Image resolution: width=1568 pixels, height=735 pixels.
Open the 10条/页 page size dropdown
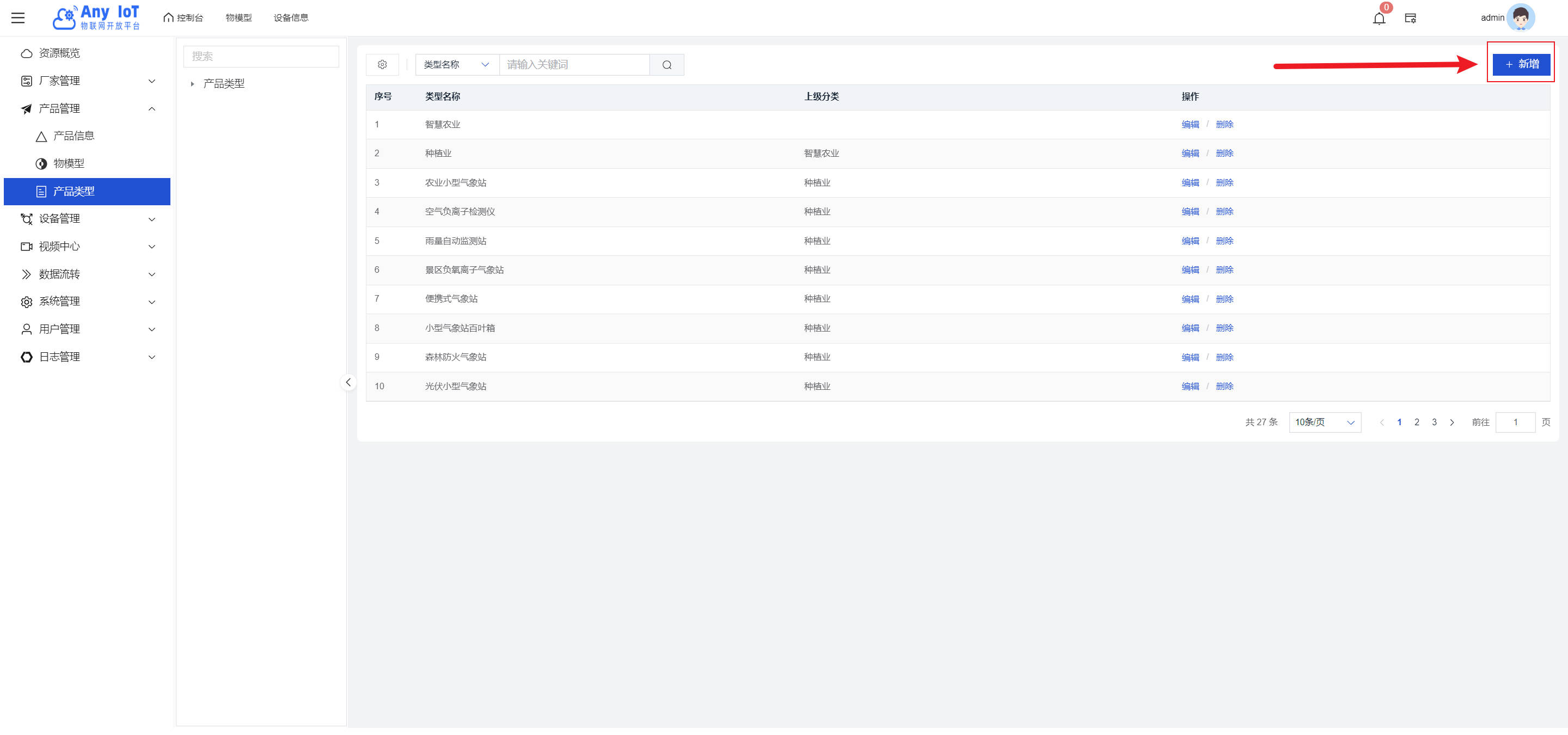click(x=1325, y=422)
